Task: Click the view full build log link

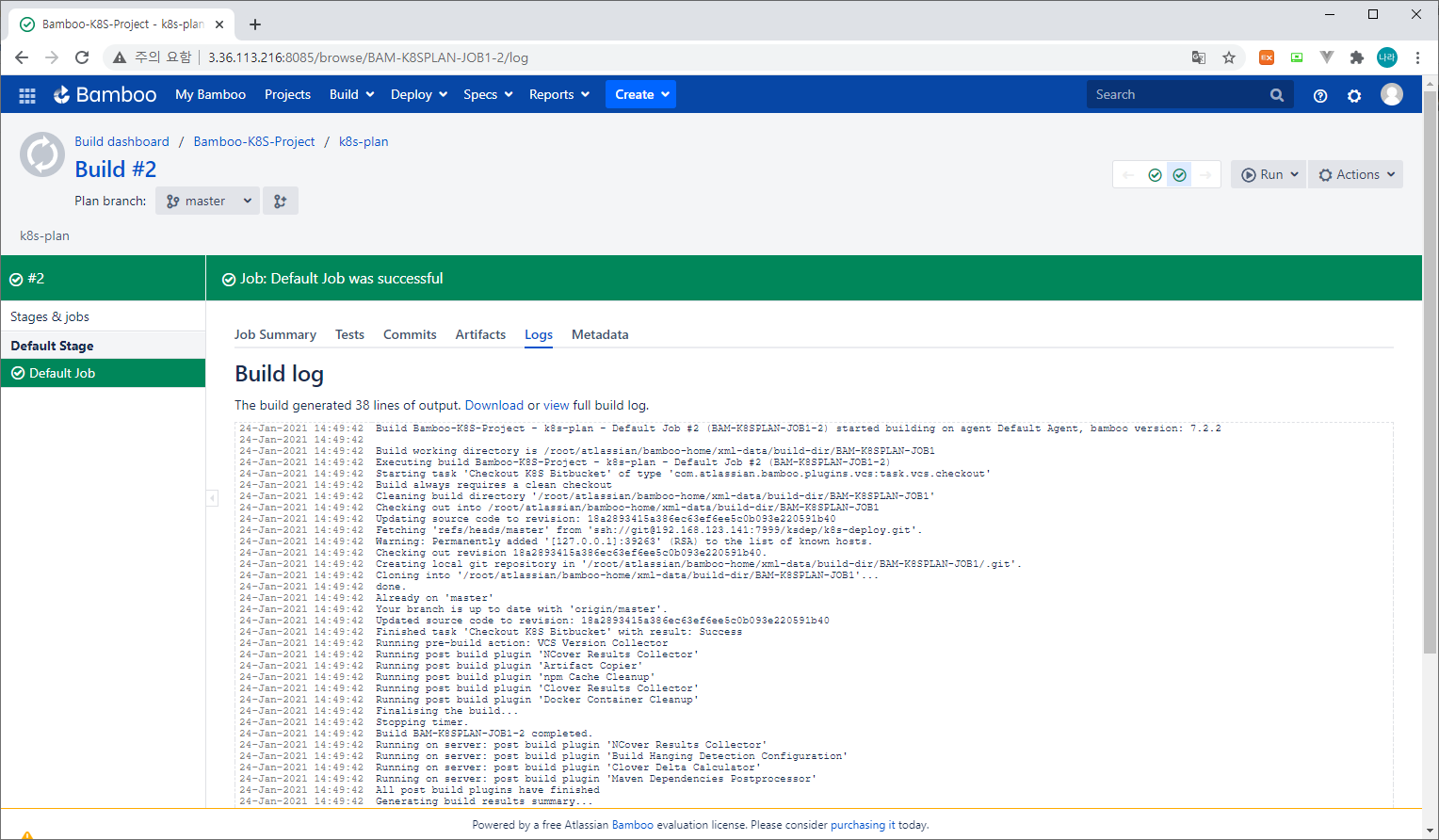Action: click(x=557, y=405)
